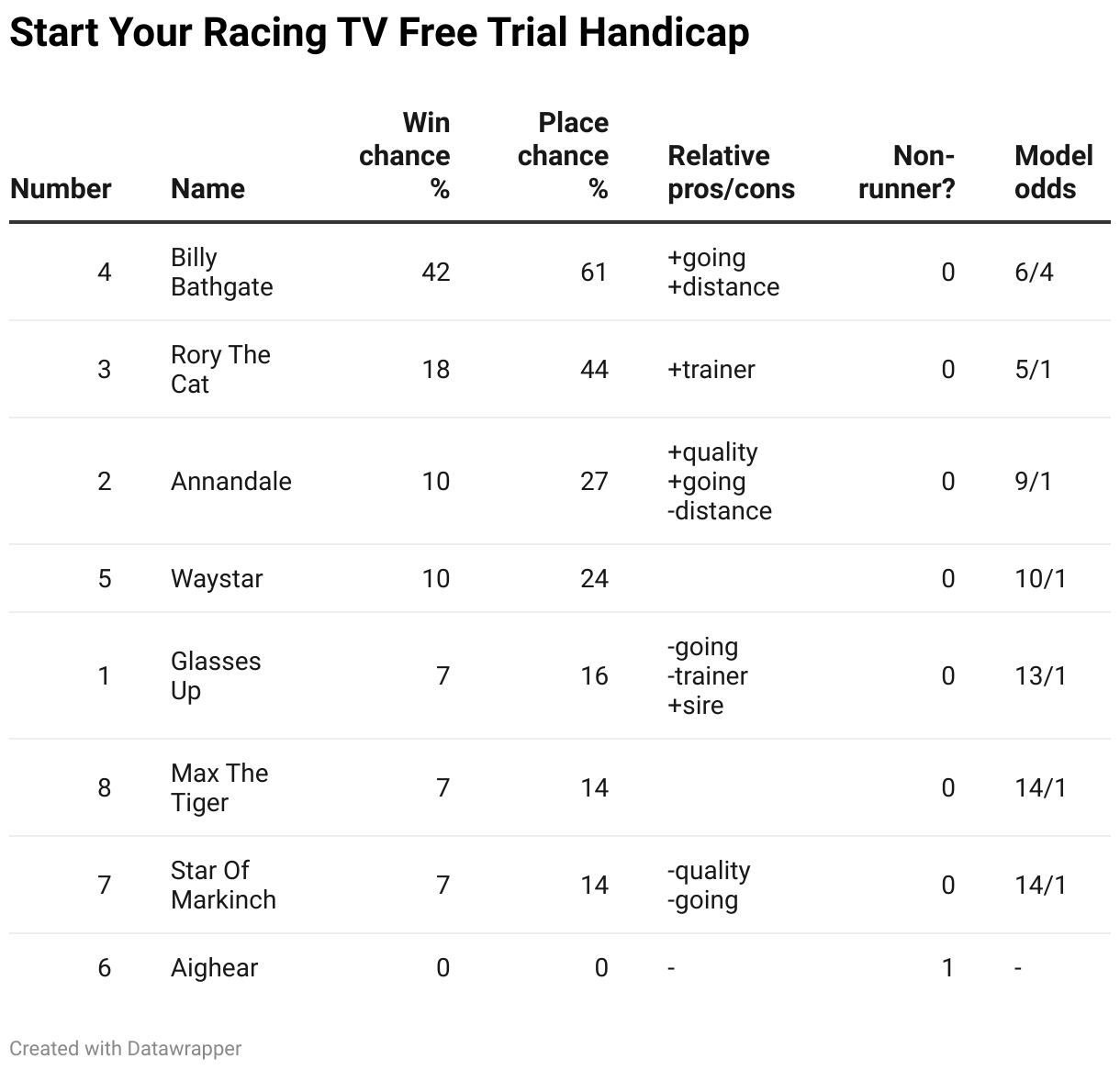Click Aighear's non-runner value 1
The height and width of the screenshot is (1070, 1120).
pos(948,967)
